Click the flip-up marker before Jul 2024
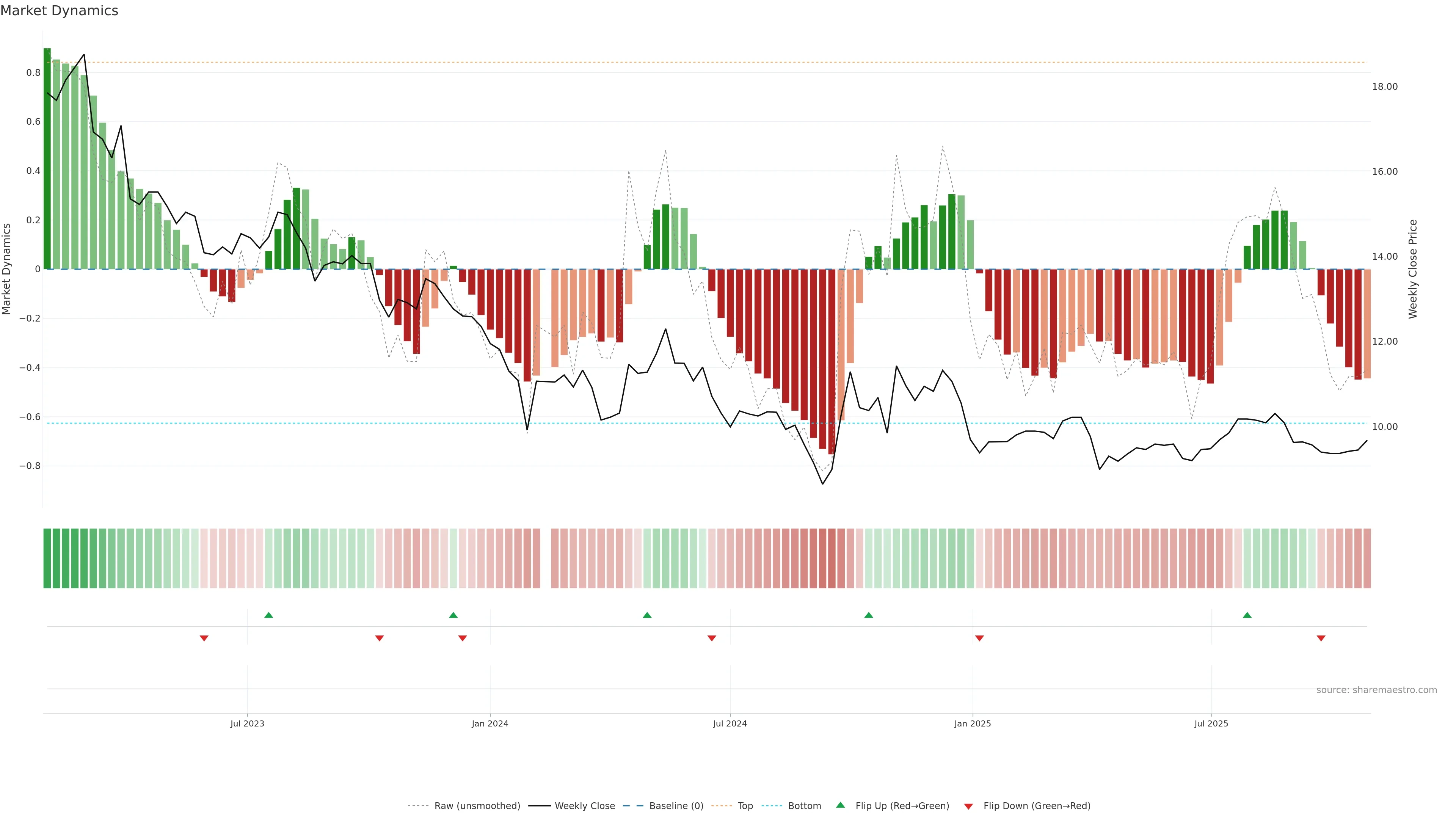1456x819 pixels. [x=647, y=615]
